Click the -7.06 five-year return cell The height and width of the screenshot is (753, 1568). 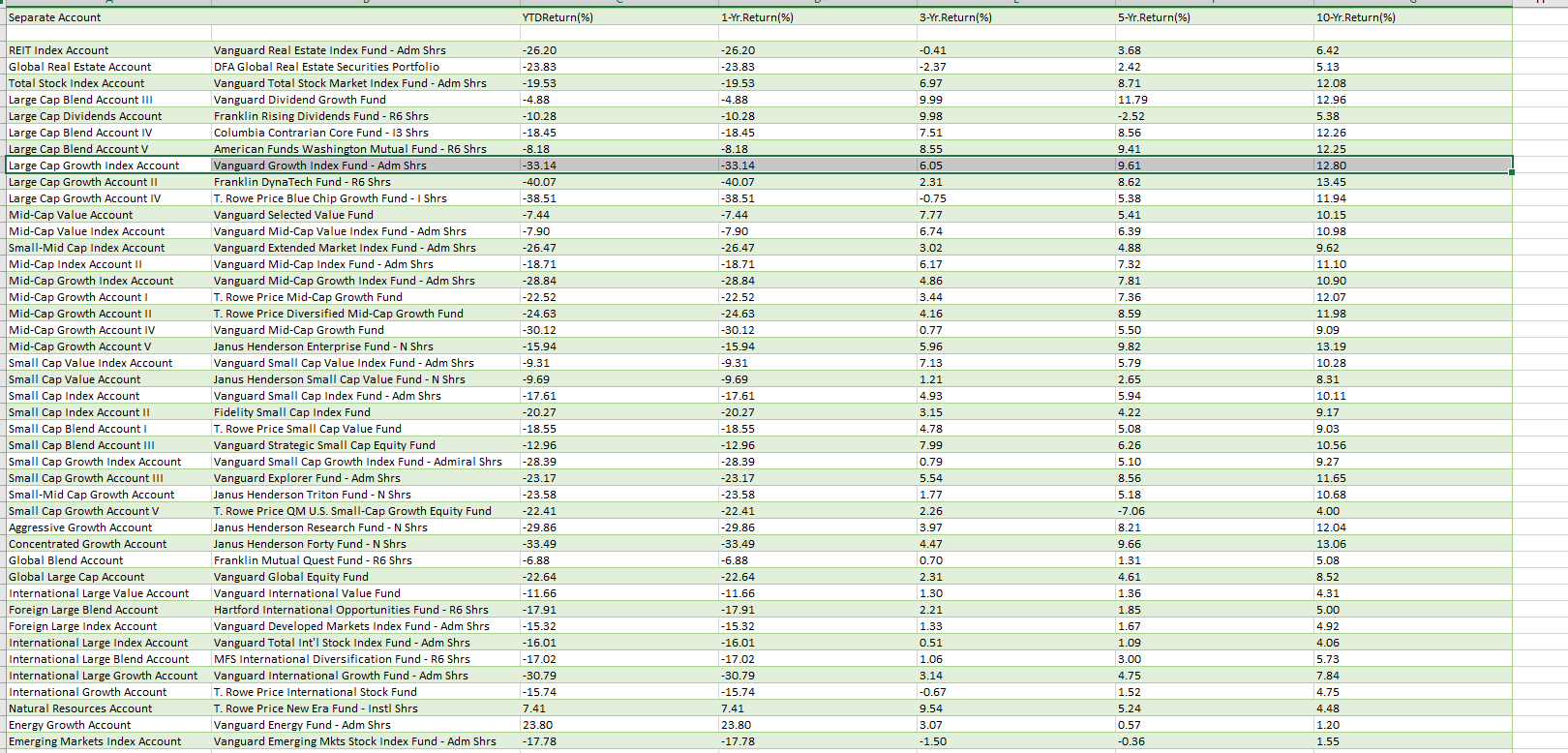point(1215,511)
